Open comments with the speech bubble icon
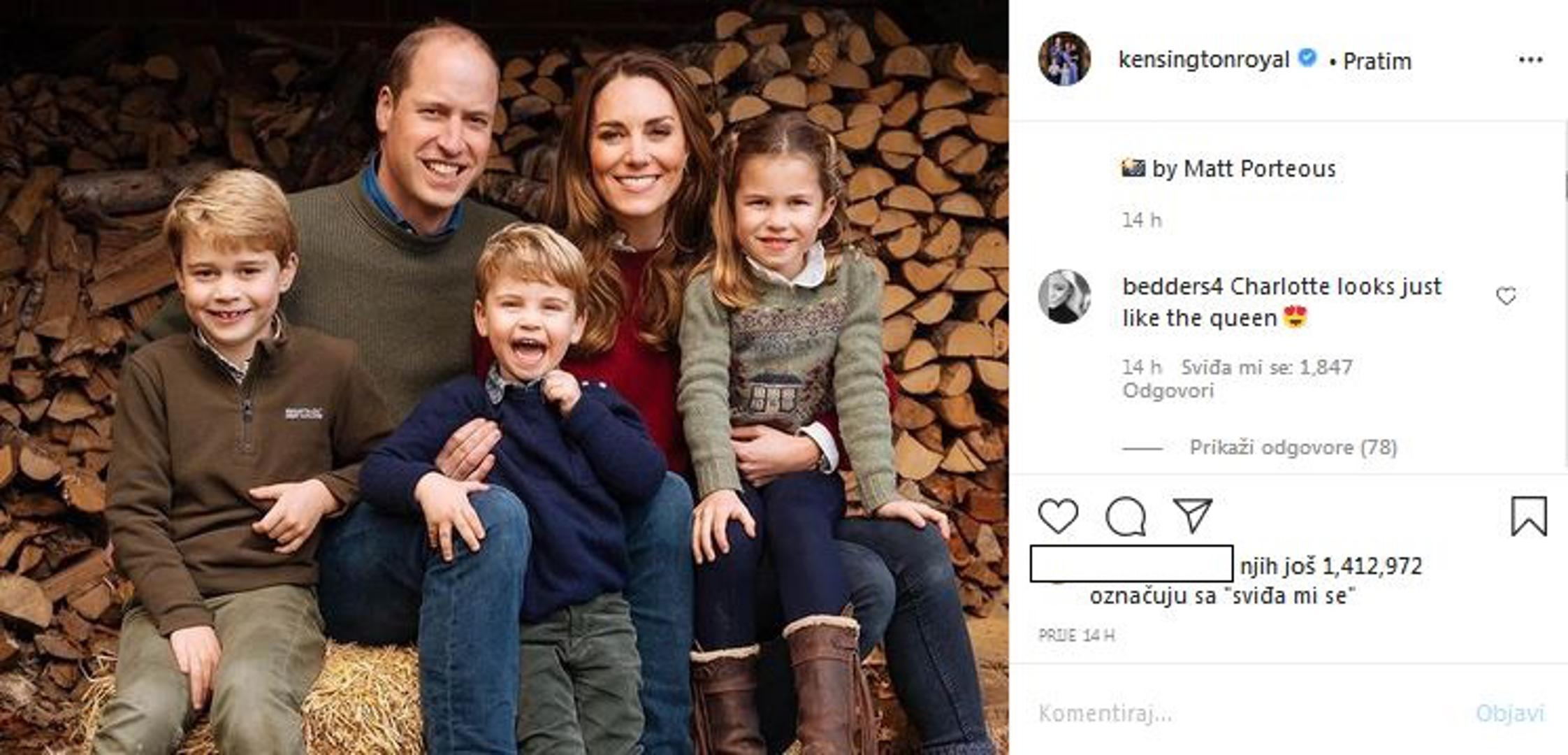 pos(1125,517)
